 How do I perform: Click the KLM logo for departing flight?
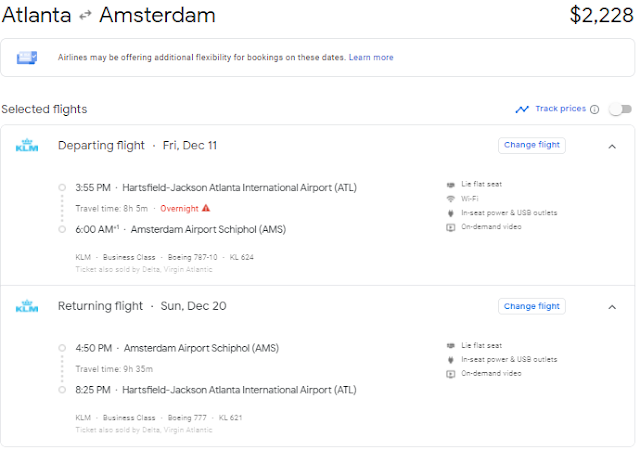coord(27,145)
